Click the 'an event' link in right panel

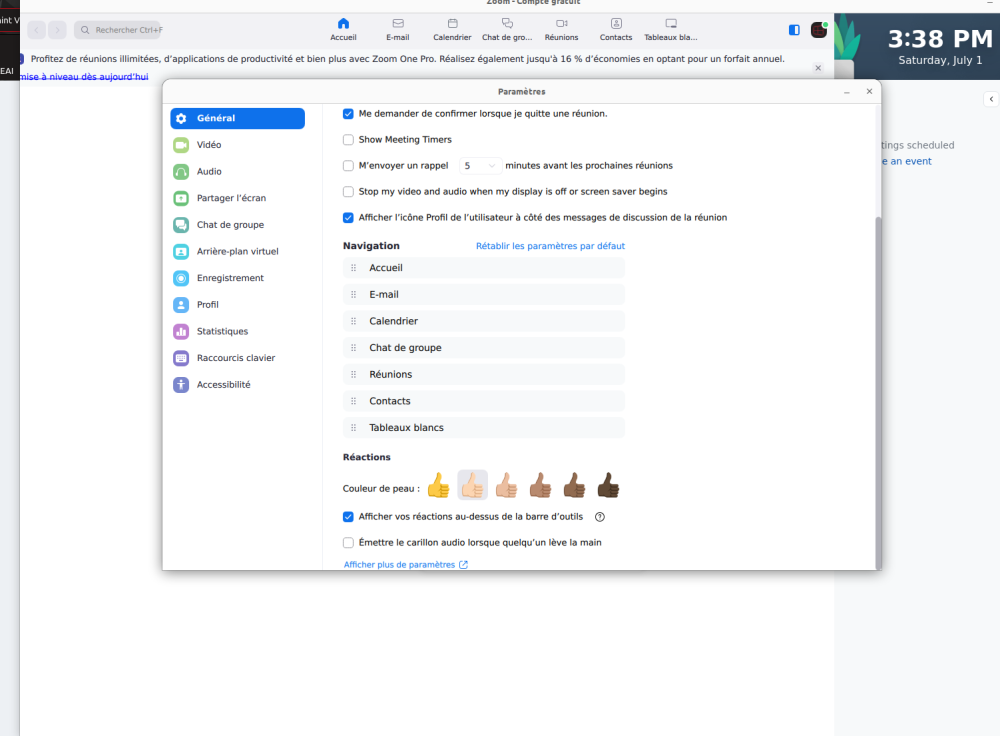(x=907, y=161)
